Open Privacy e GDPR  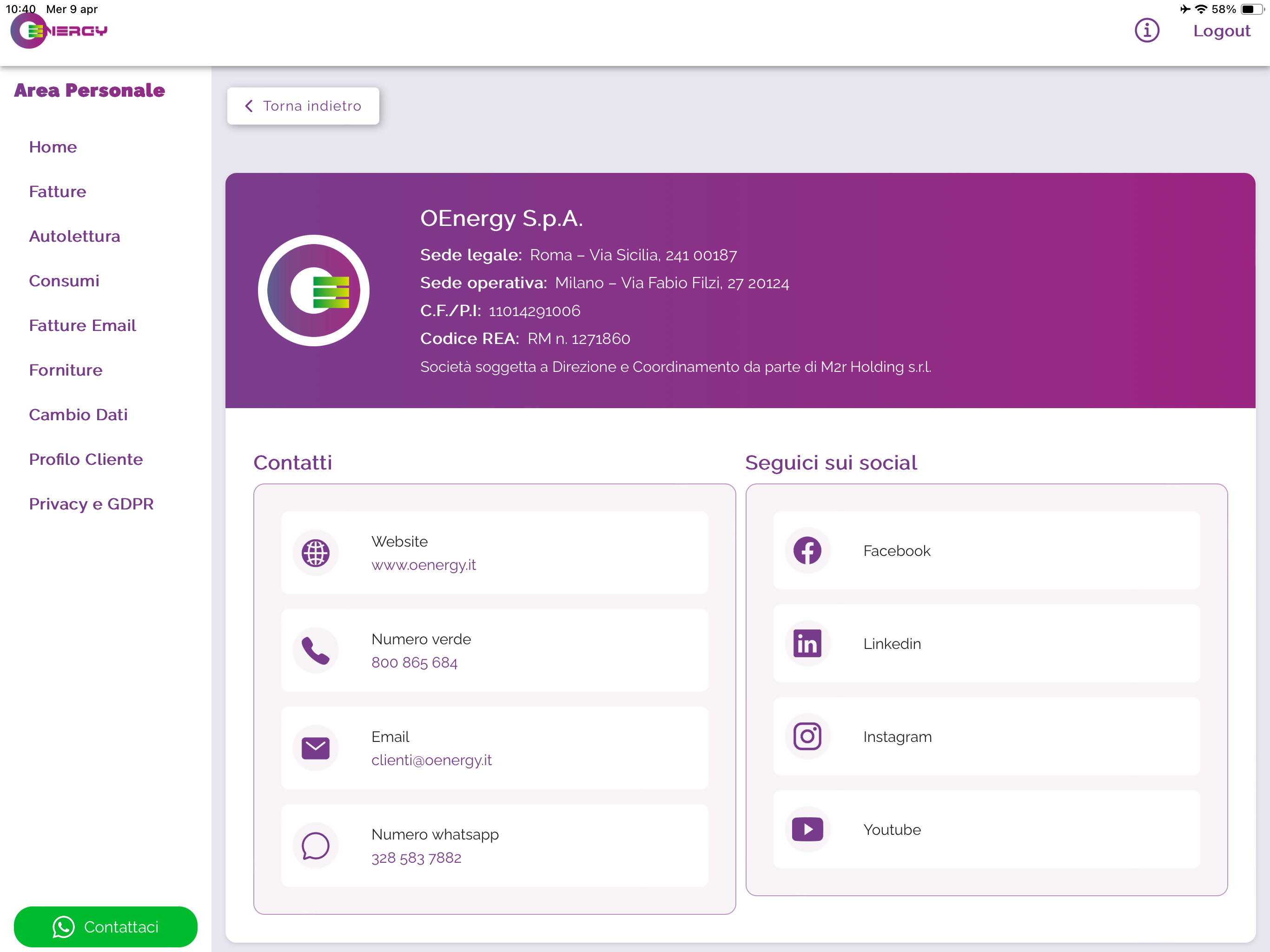tap(91, 504)
